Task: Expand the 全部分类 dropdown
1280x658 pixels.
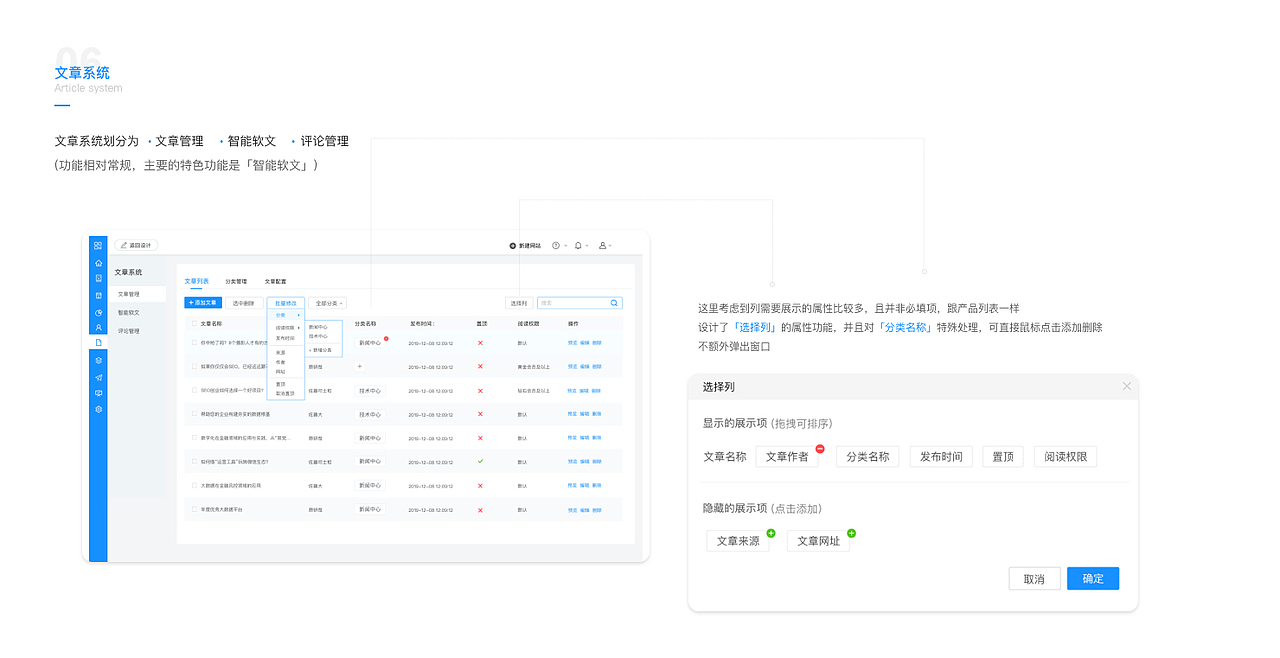Action: coord(331,303)
